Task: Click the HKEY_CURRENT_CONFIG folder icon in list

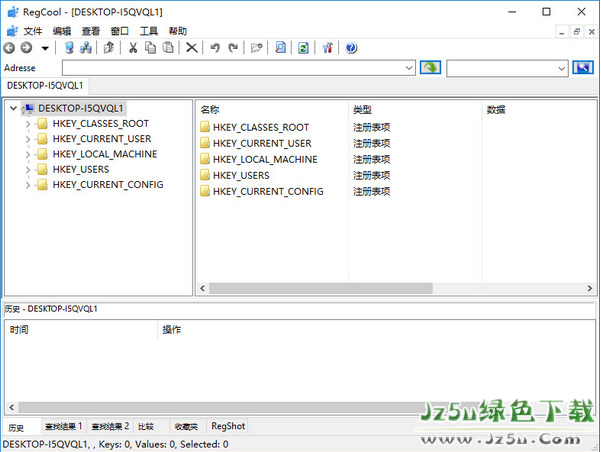Action: click(205, 191)
